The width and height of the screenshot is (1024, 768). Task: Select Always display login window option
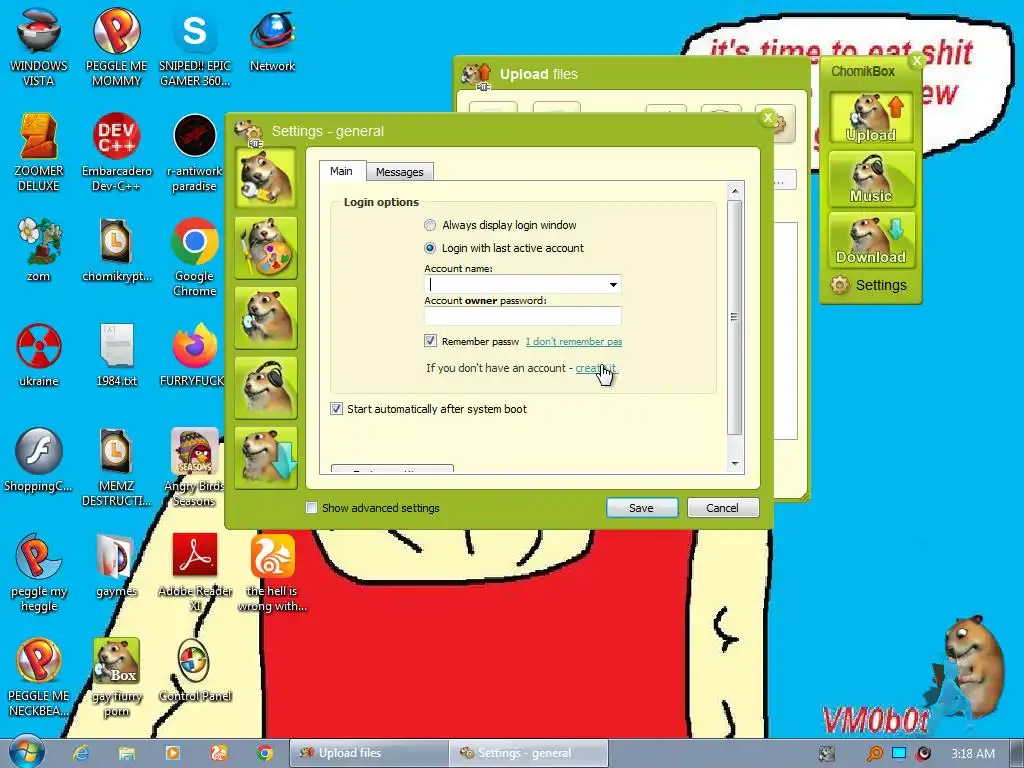pos(502,225)
